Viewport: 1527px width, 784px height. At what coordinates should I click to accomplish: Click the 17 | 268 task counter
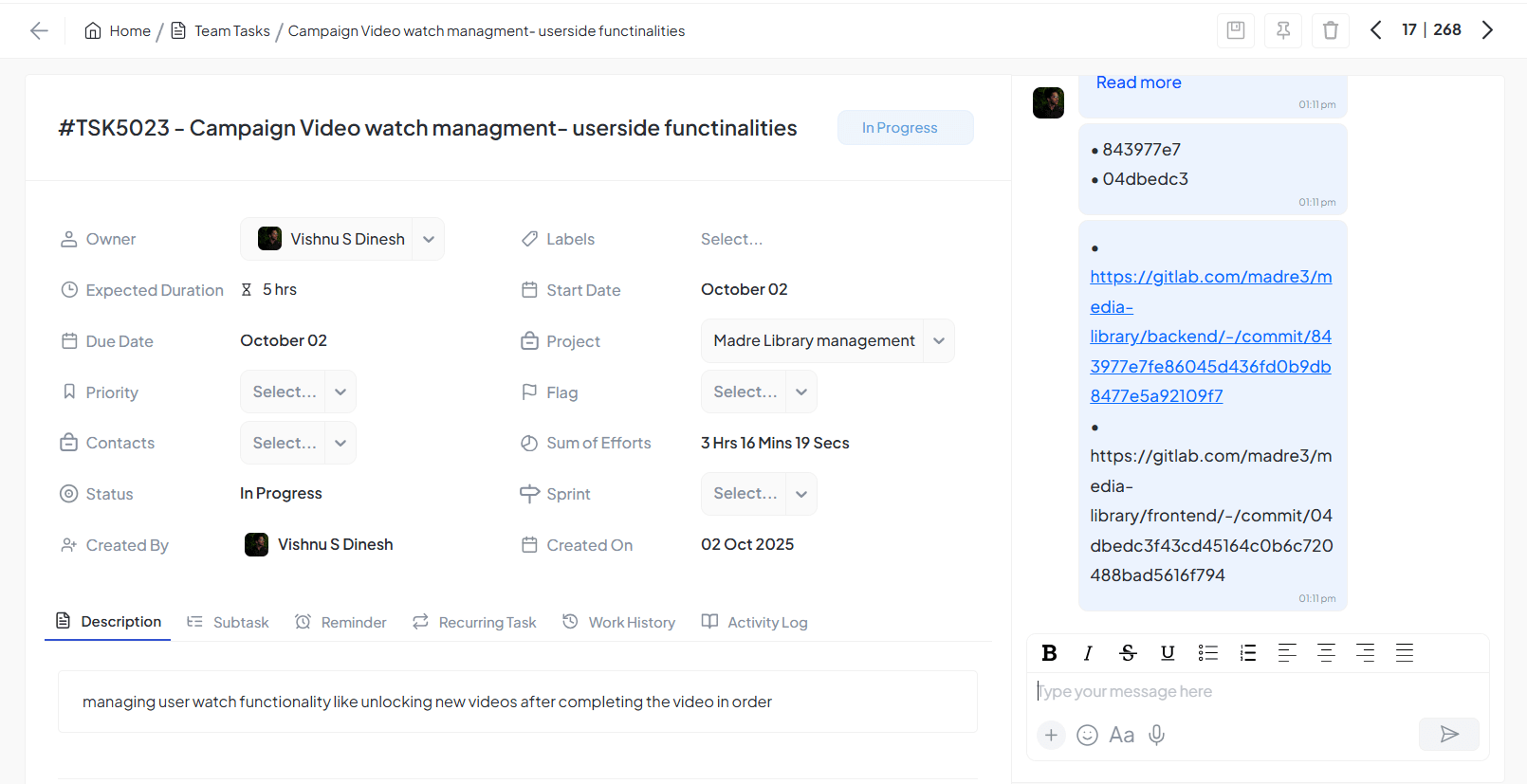point(1431,29)
